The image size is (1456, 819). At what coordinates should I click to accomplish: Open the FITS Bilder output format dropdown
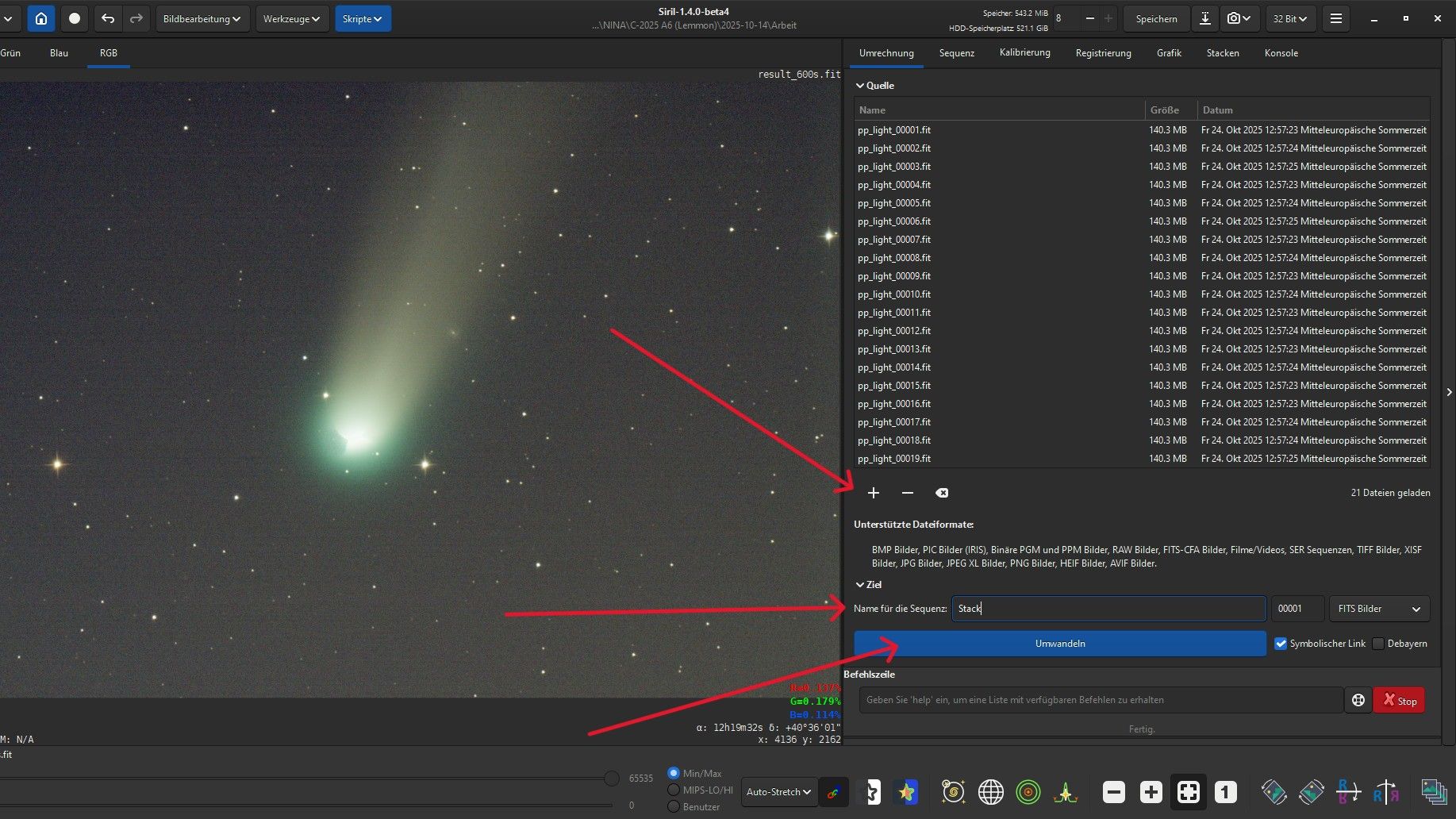(x=1379, y=609)
